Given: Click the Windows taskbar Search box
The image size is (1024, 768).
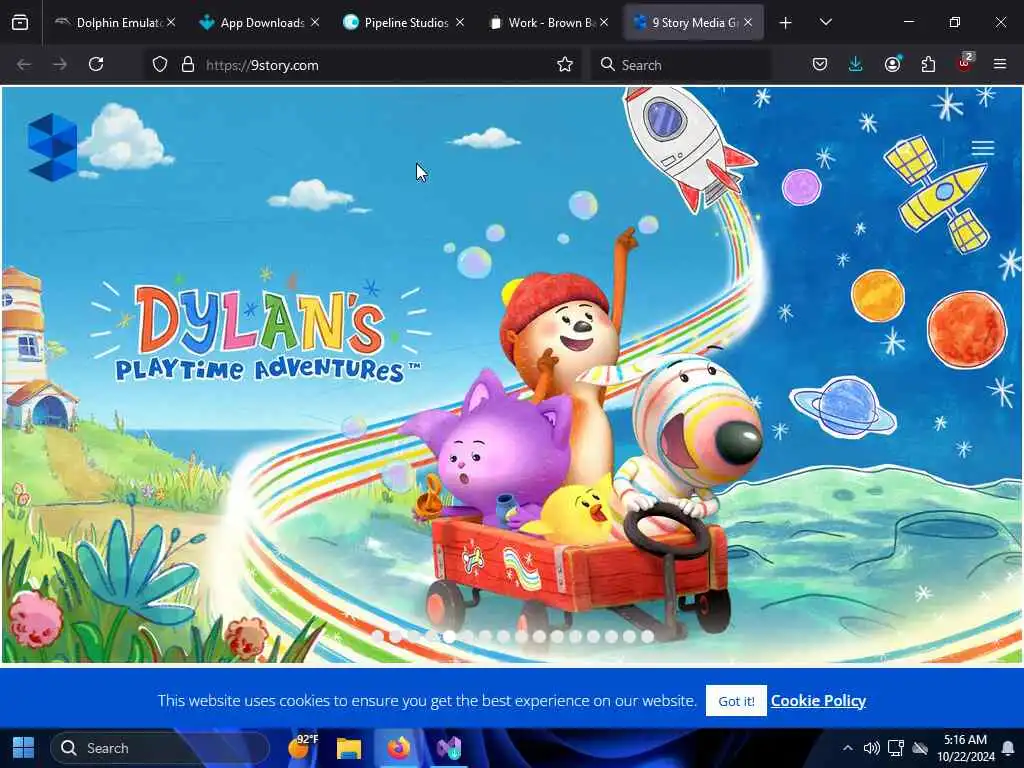Looking at the screenshot, I should tap(160, 748).
